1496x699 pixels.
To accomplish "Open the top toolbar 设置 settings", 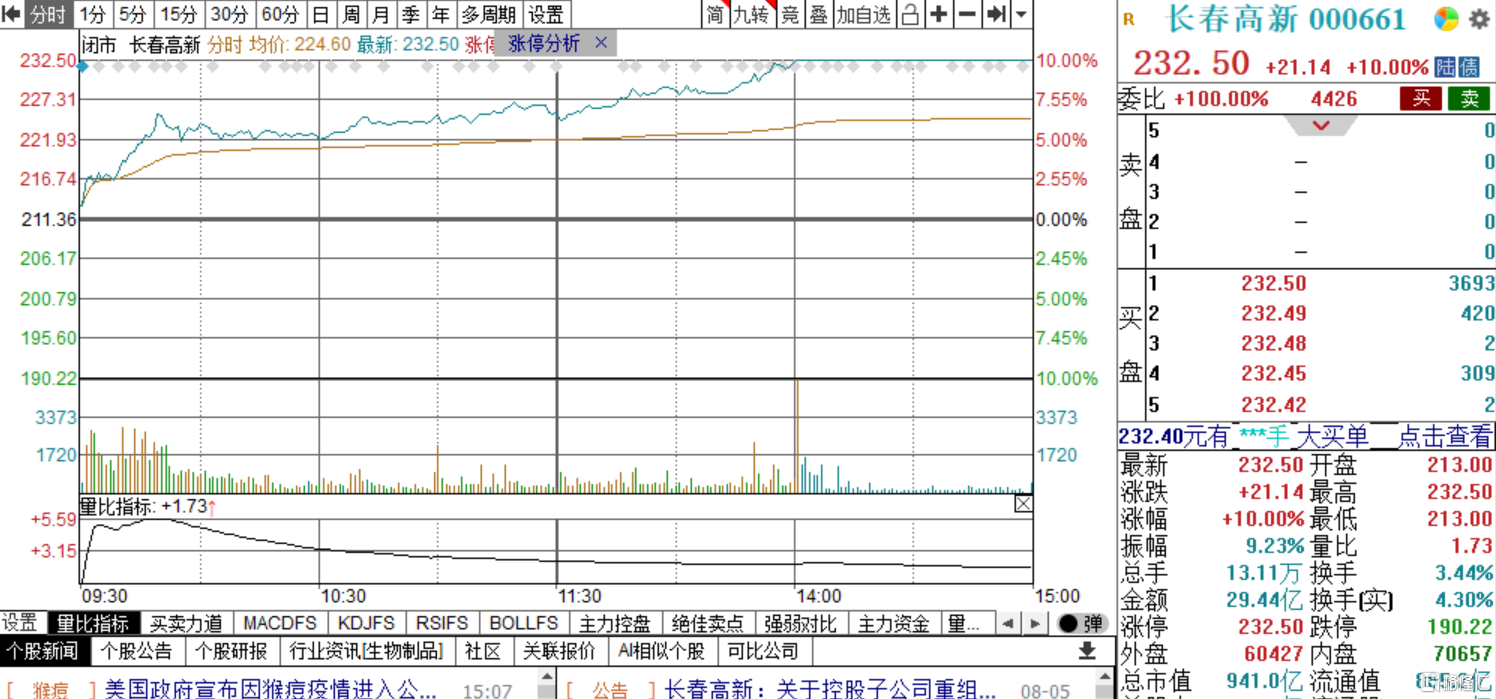I will [546, 15].
